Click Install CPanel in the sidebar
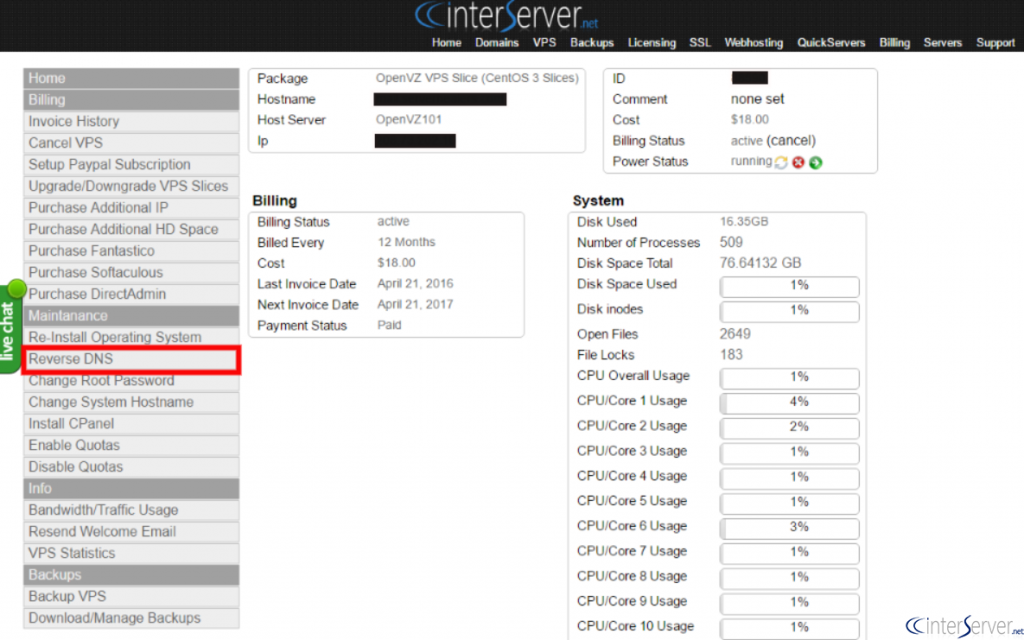This screenshot has width=1024, height=640. tap(131, 424)
